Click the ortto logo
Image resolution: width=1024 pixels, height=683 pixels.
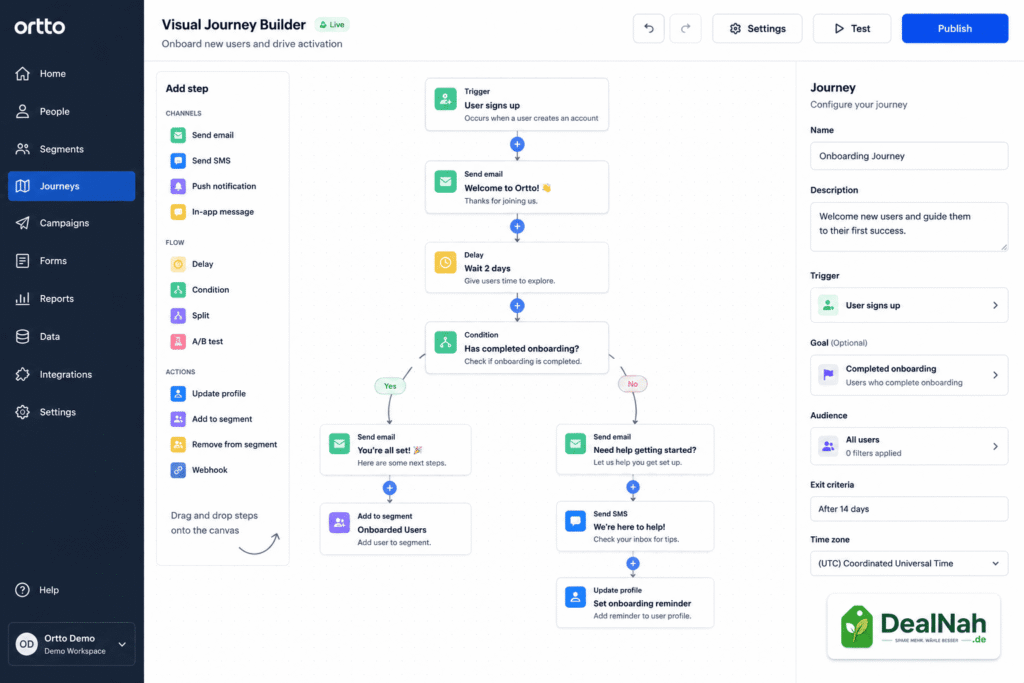pyautogui.click(x=40, y=27)
